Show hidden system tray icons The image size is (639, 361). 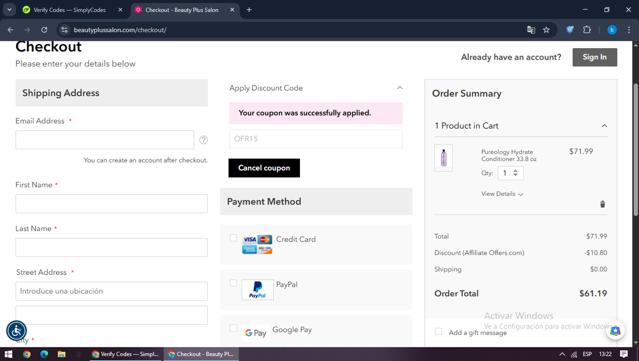[562, 354]
